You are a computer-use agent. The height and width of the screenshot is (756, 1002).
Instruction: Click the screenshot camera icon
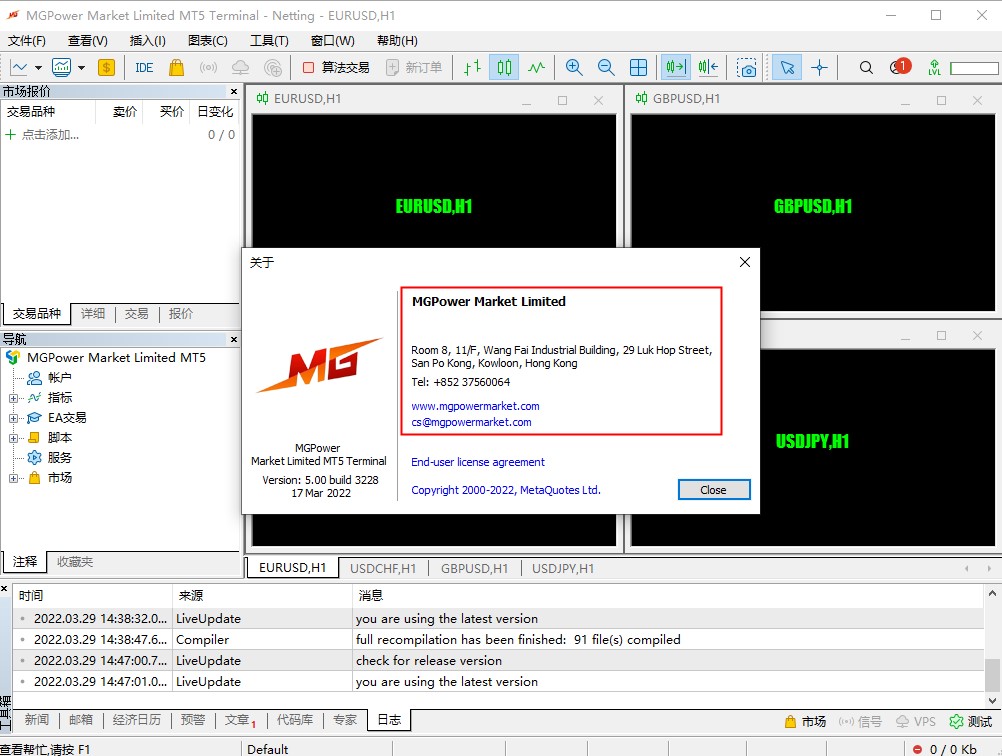(746, 67)
